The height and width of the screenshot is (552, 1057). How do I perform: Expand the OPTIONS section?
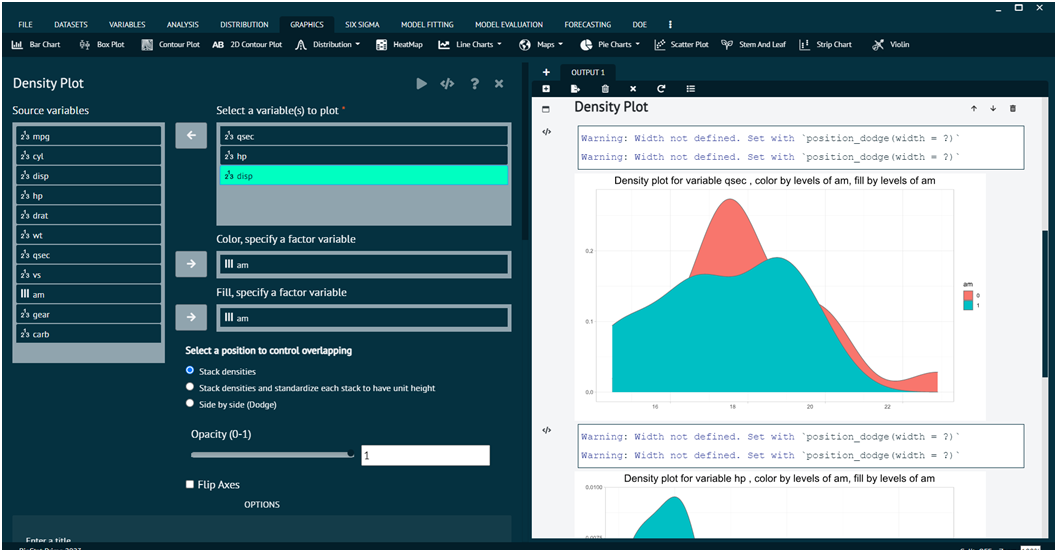[262, 504]
